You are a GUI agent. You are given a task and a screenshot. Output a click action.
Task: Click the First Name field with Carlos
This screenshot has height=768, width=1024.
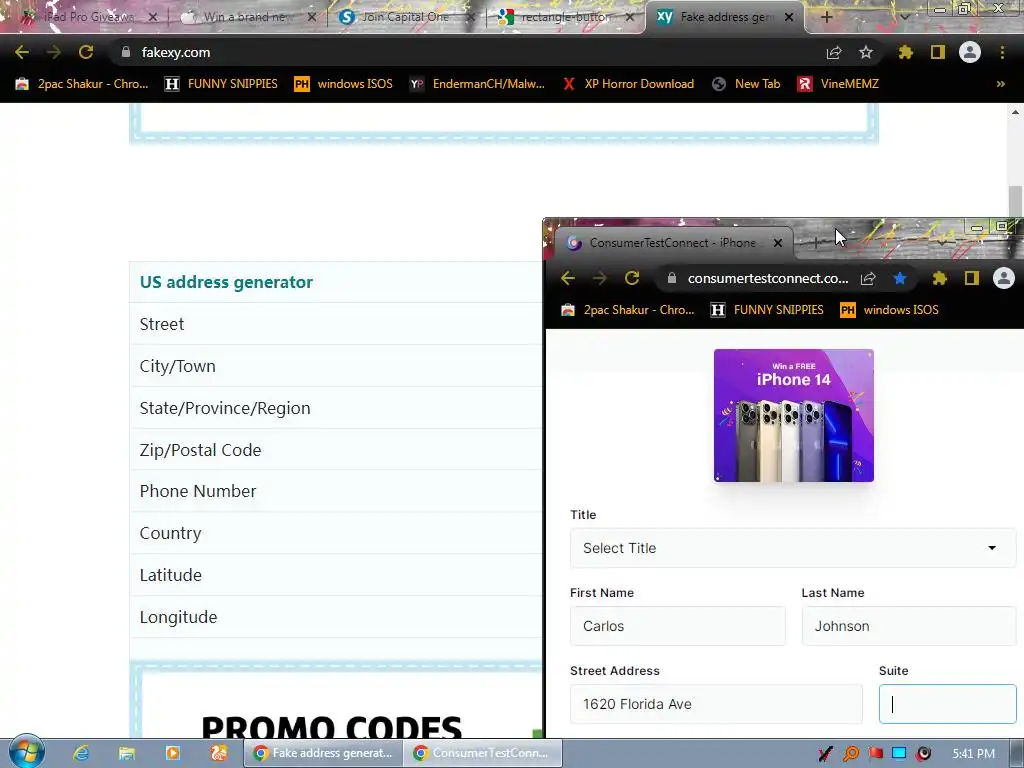pyautogui.click(x=677, y=626)
